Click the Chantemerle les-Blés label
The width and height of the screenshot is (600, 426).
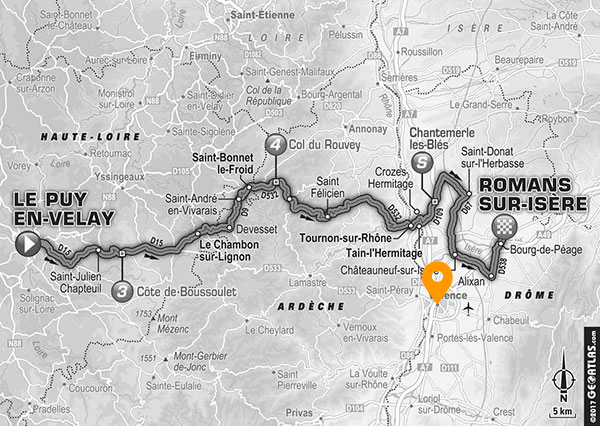pyautogui.click(x=442, y=139)
